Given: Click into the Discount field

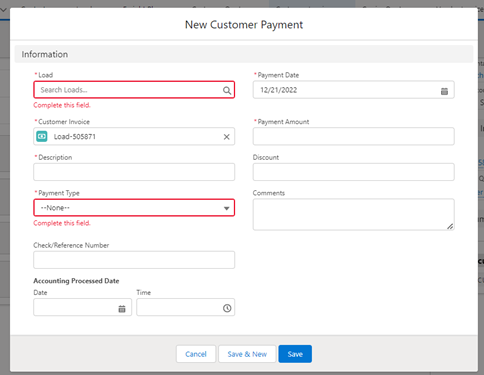Looking at the screenshot, I should tap(353, 172).
